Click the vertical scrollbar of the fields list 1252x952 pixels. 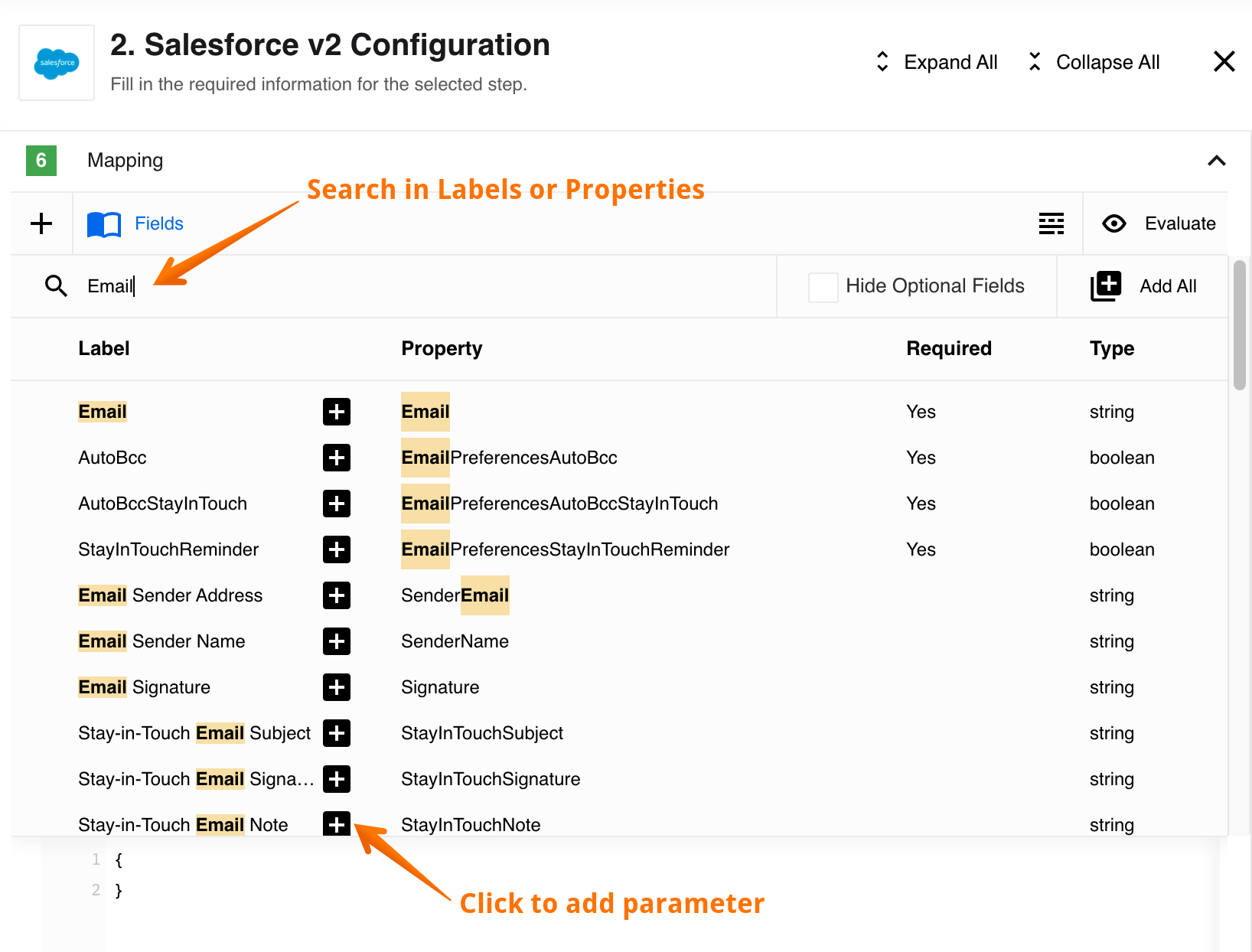1240,325
